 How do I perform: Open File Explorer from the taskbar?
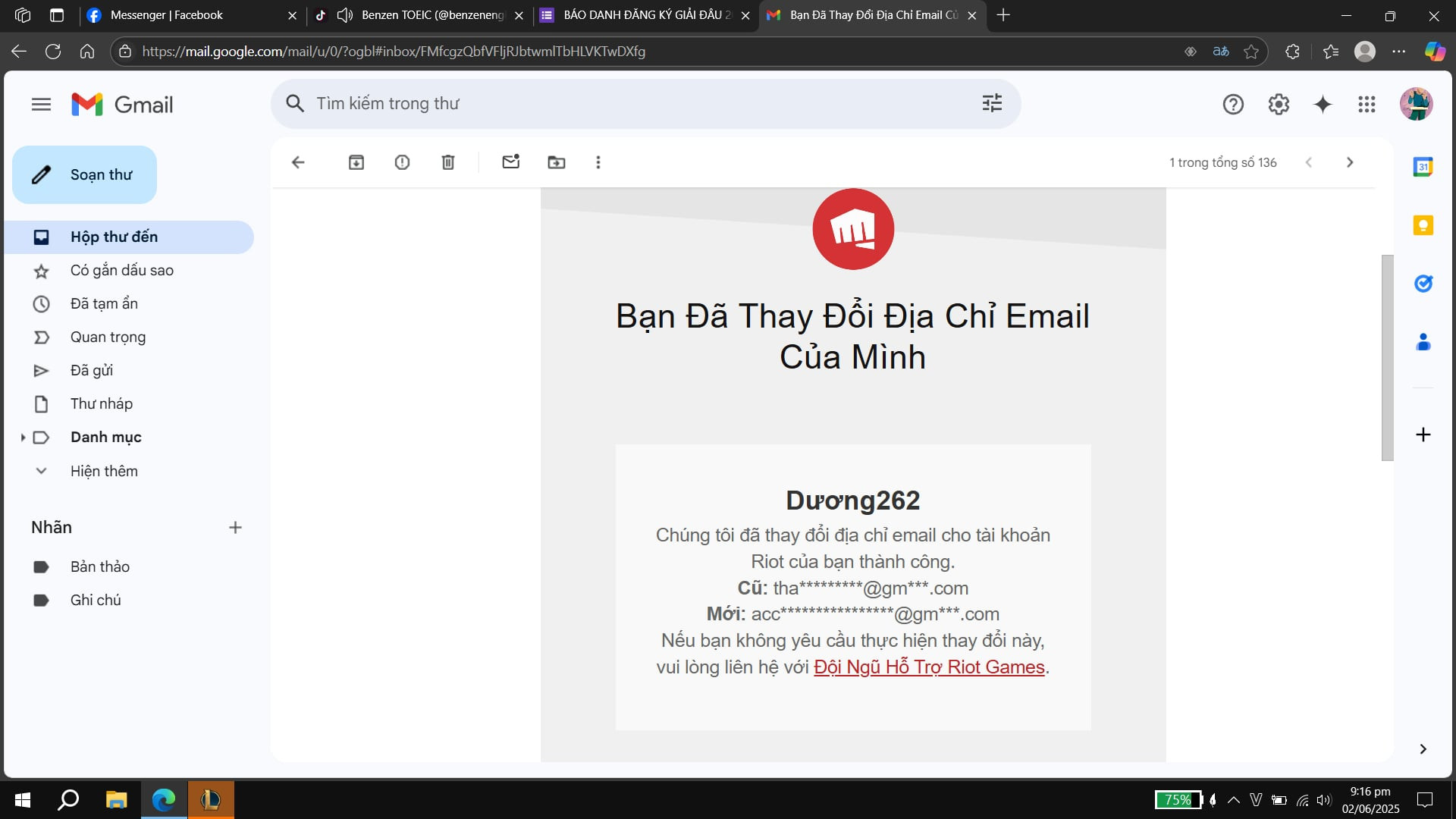click(x=116, y=799)
